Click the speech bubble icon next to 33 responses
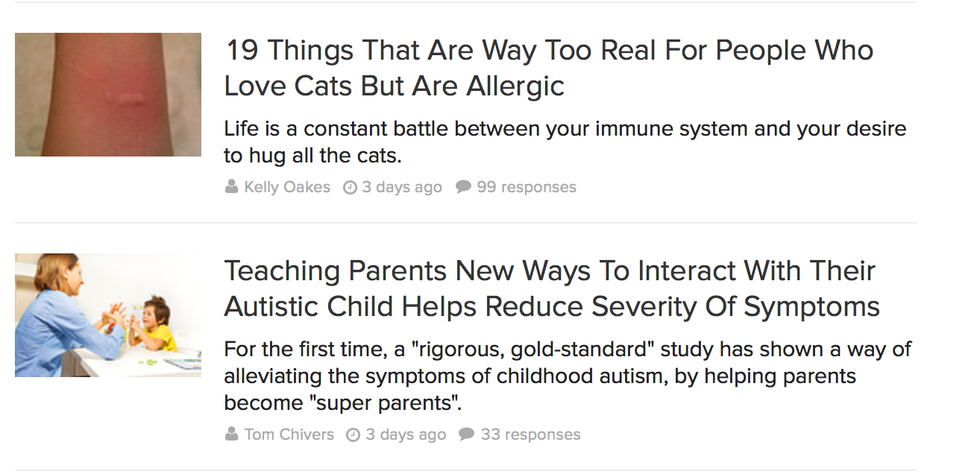 coord(466,434)
